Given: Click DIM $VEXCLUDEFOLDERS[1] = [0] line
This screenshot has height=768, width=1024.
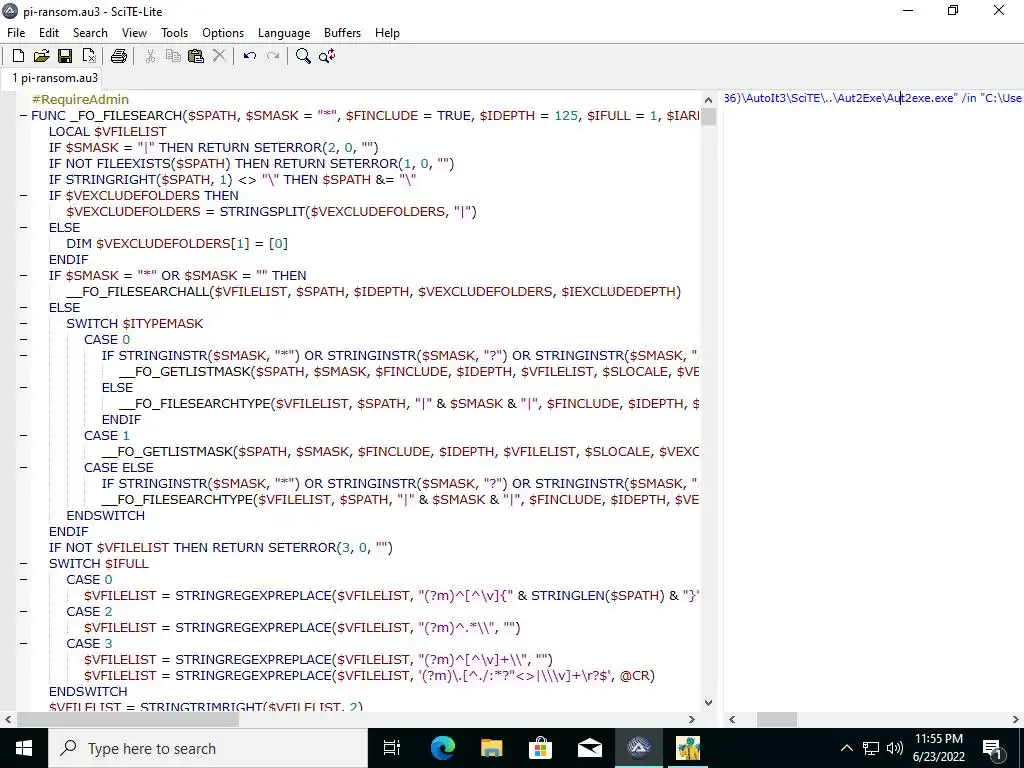Looking at the screenshot, I should click(177, 244).
